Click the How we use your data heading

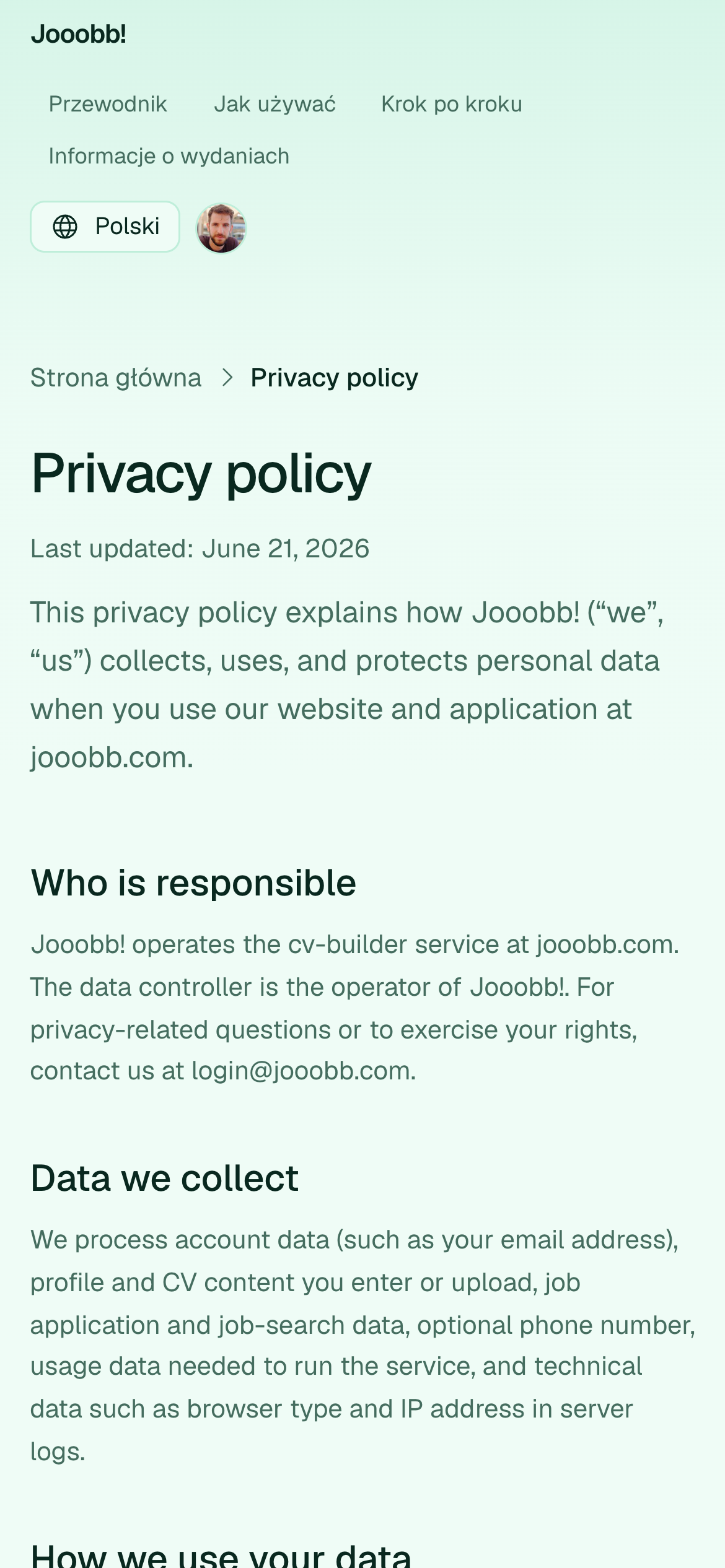[x=221, y=1554]
